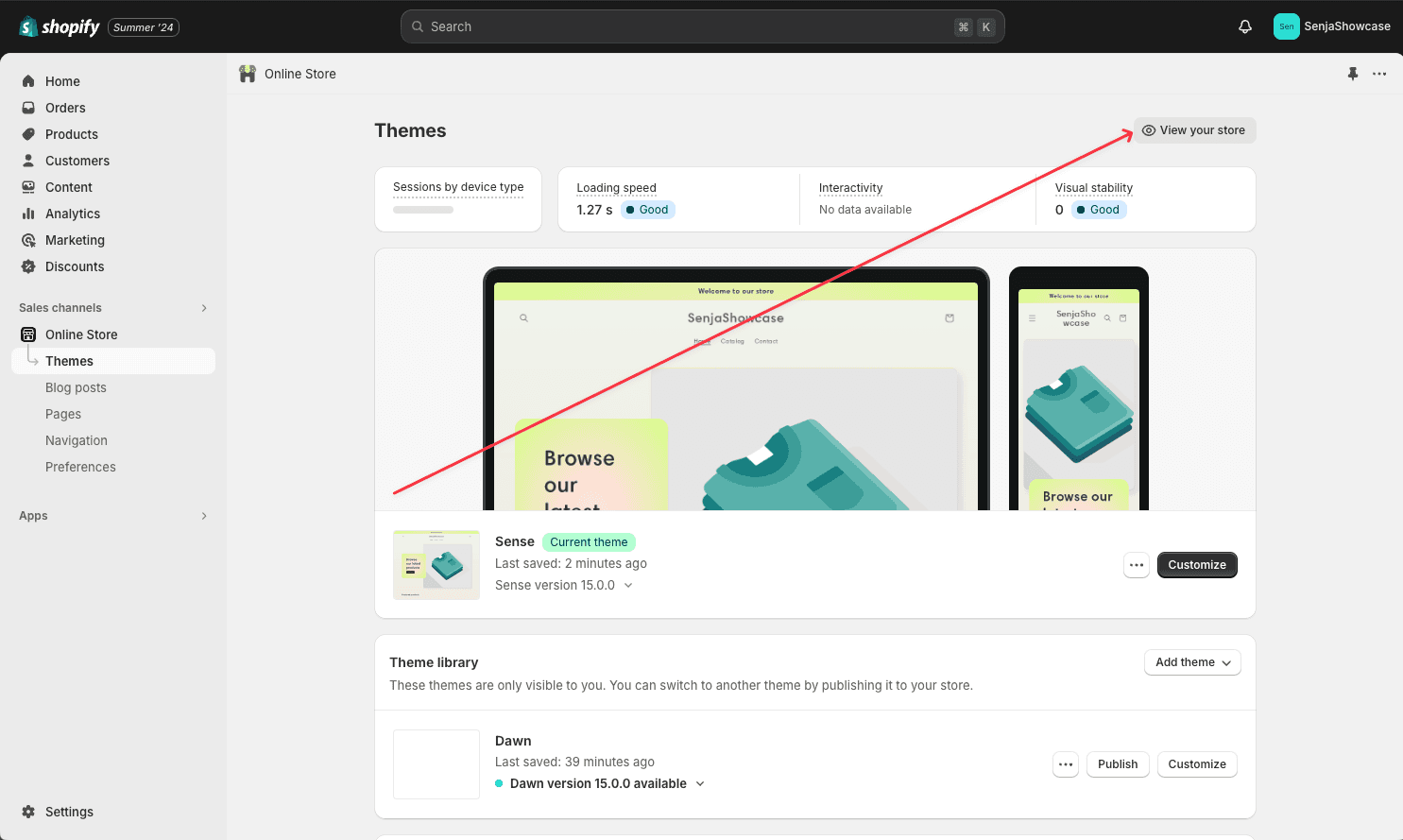Expand the Sales channels chevron
1403x840 pixels.
[x=204, y=308]
